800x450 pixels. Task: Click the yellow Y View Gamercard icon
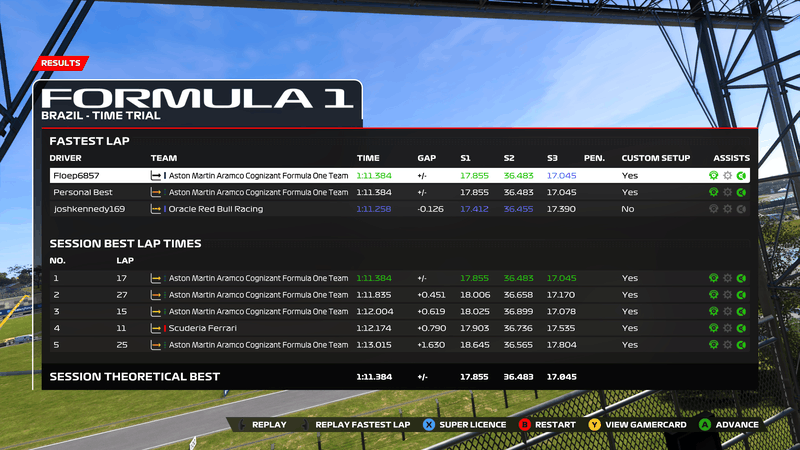point(594,424)
